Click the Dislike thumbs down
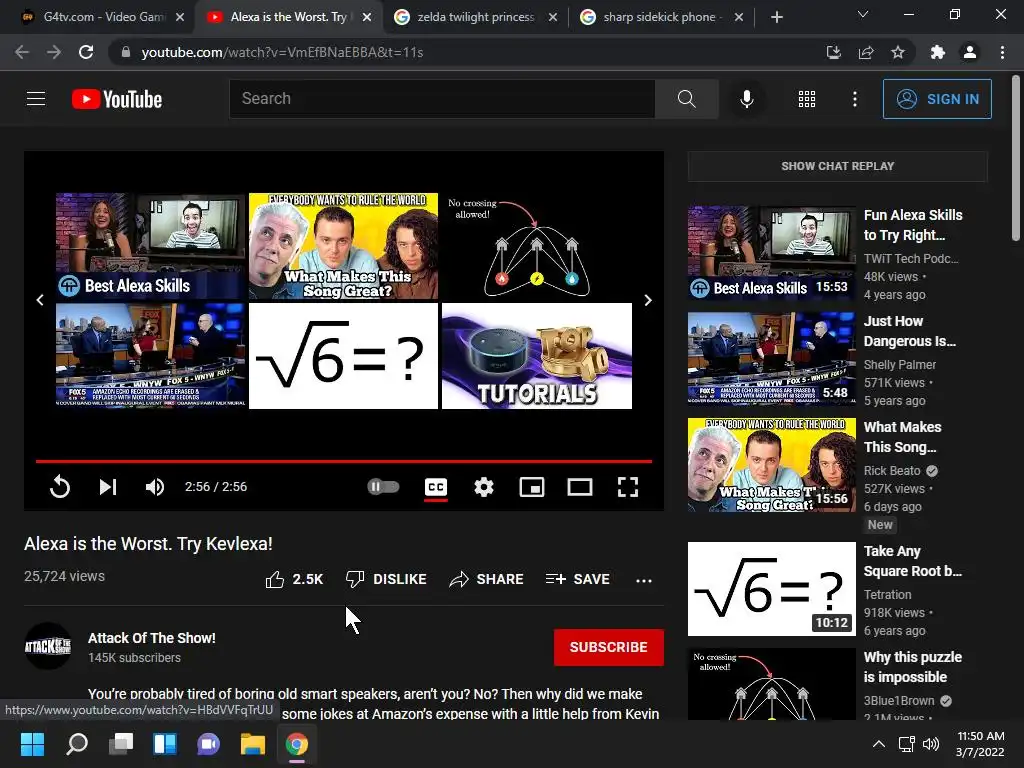 click(386, 579)
